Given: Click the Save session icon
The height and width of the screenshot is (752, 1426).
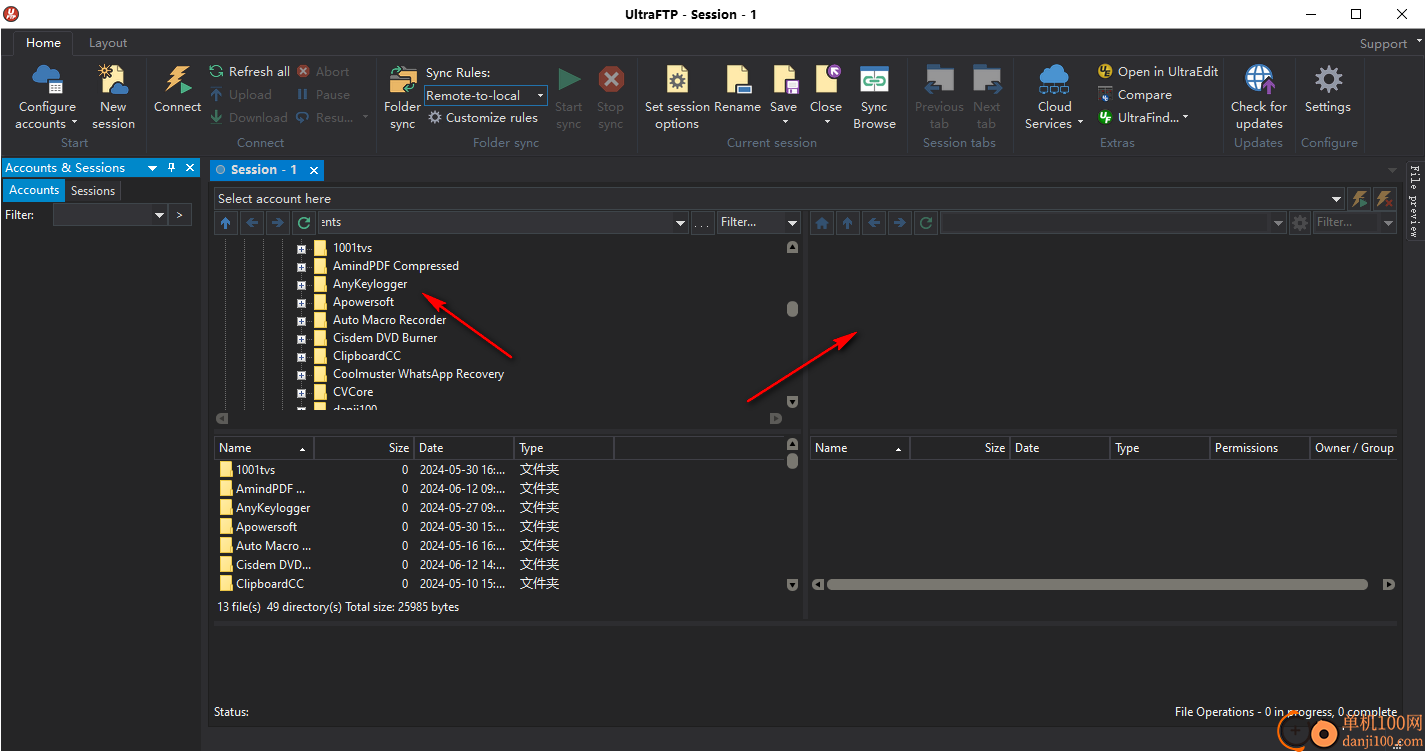Looking at the screenshot, I should 784,80.
